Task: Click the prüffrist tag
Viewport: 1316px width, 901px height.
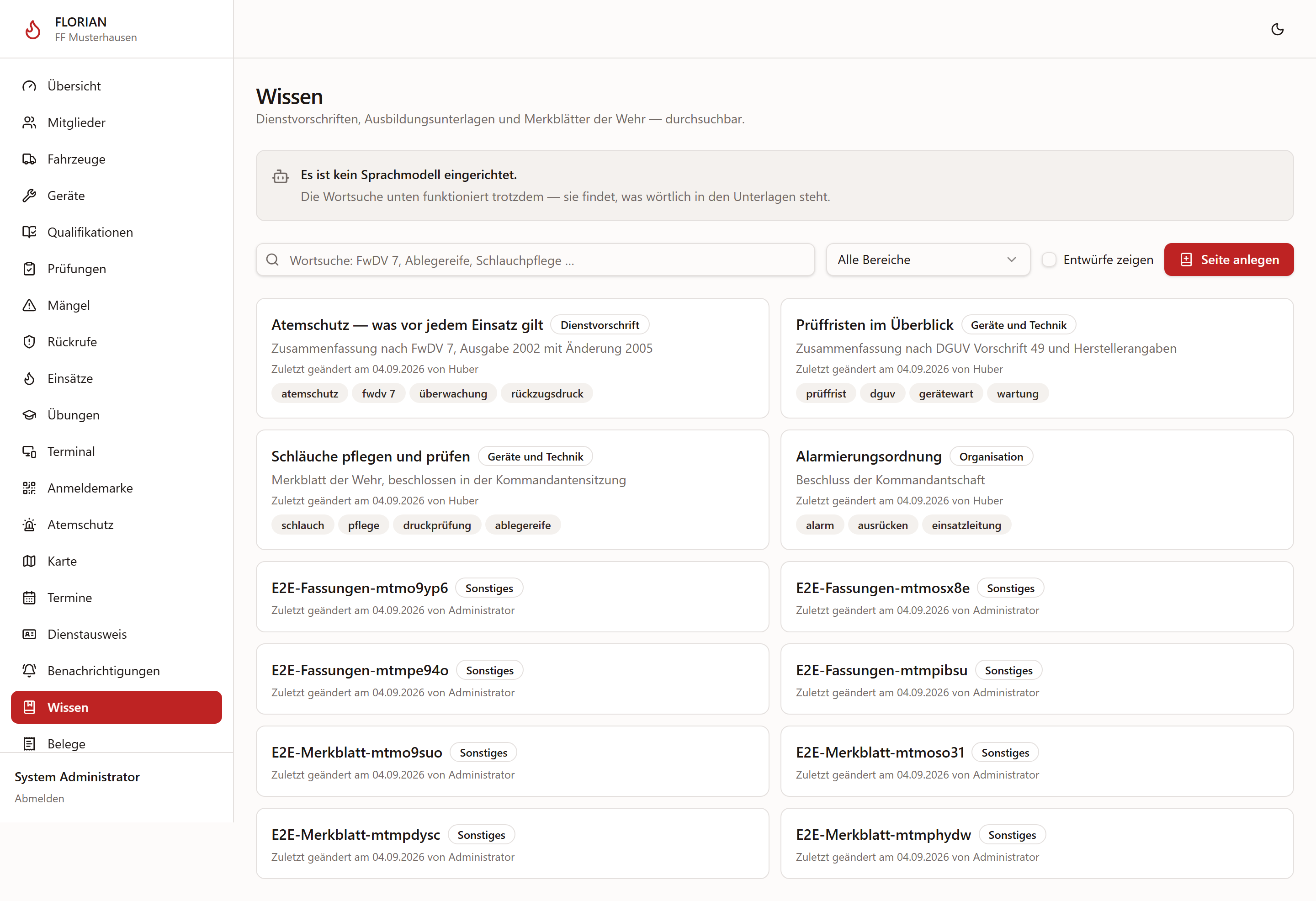Action: coord(826,393)
